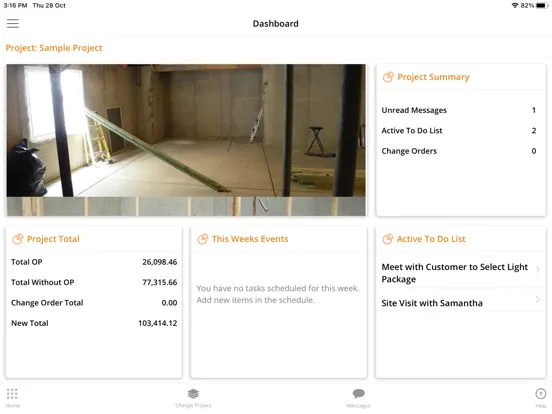This screenshot has height=414, width=552.
Task: Click Project Summary chart icon
Action: (x=388, y=77)
